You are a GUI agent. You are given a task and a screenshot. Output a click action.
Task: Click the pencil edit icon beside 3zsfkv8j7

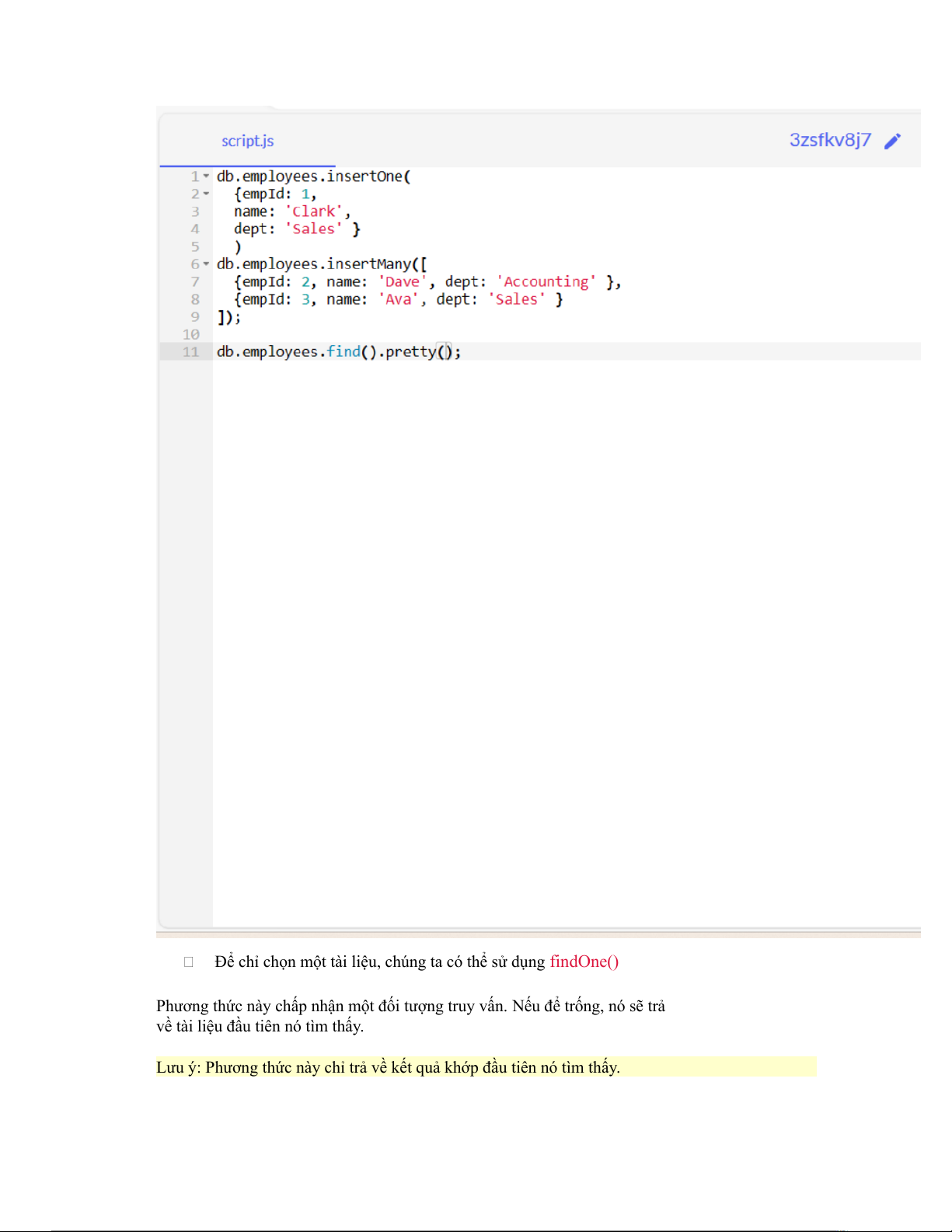tap(893, 141)
